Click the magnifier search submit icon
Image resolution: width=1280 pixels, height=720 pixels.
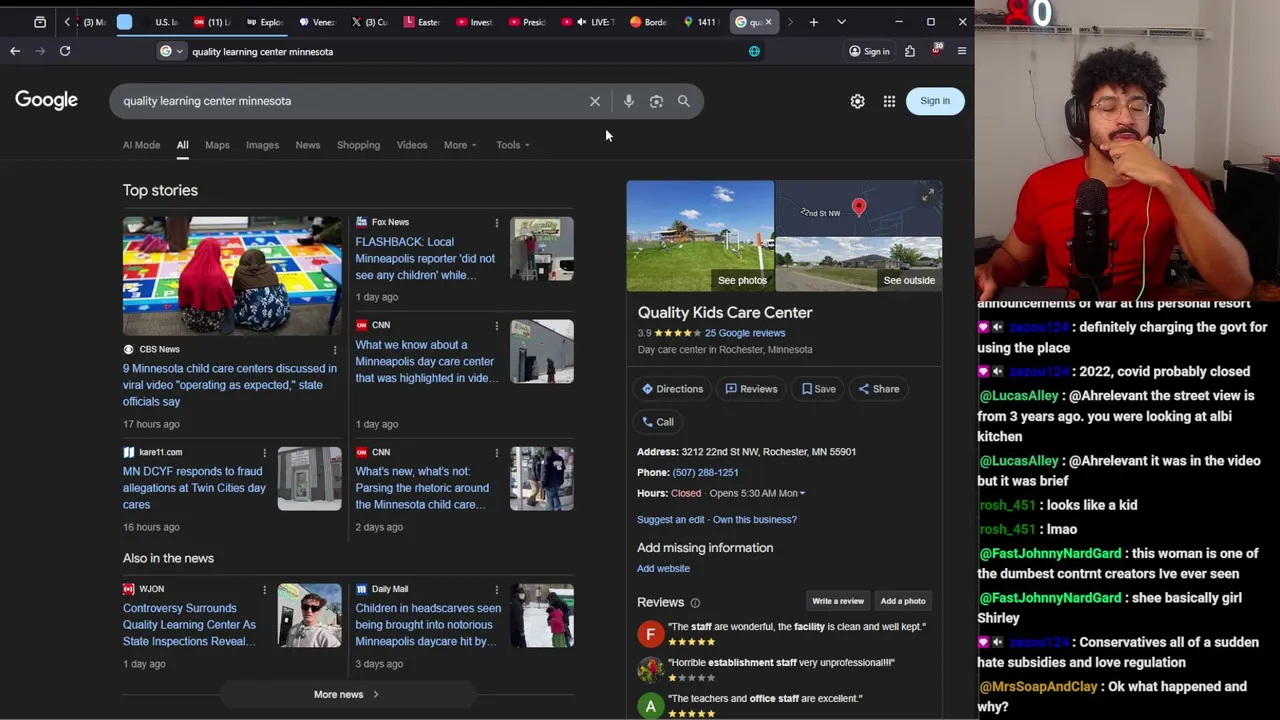tap(684, 101)
